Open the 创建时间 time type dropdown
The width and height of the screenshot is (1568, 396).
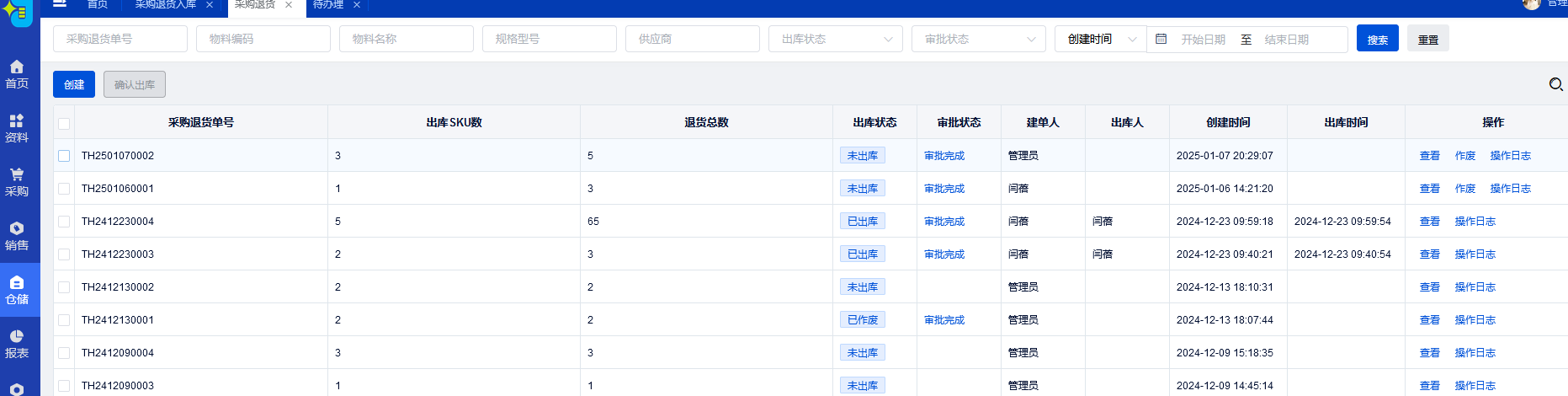tap(1100, 39)
